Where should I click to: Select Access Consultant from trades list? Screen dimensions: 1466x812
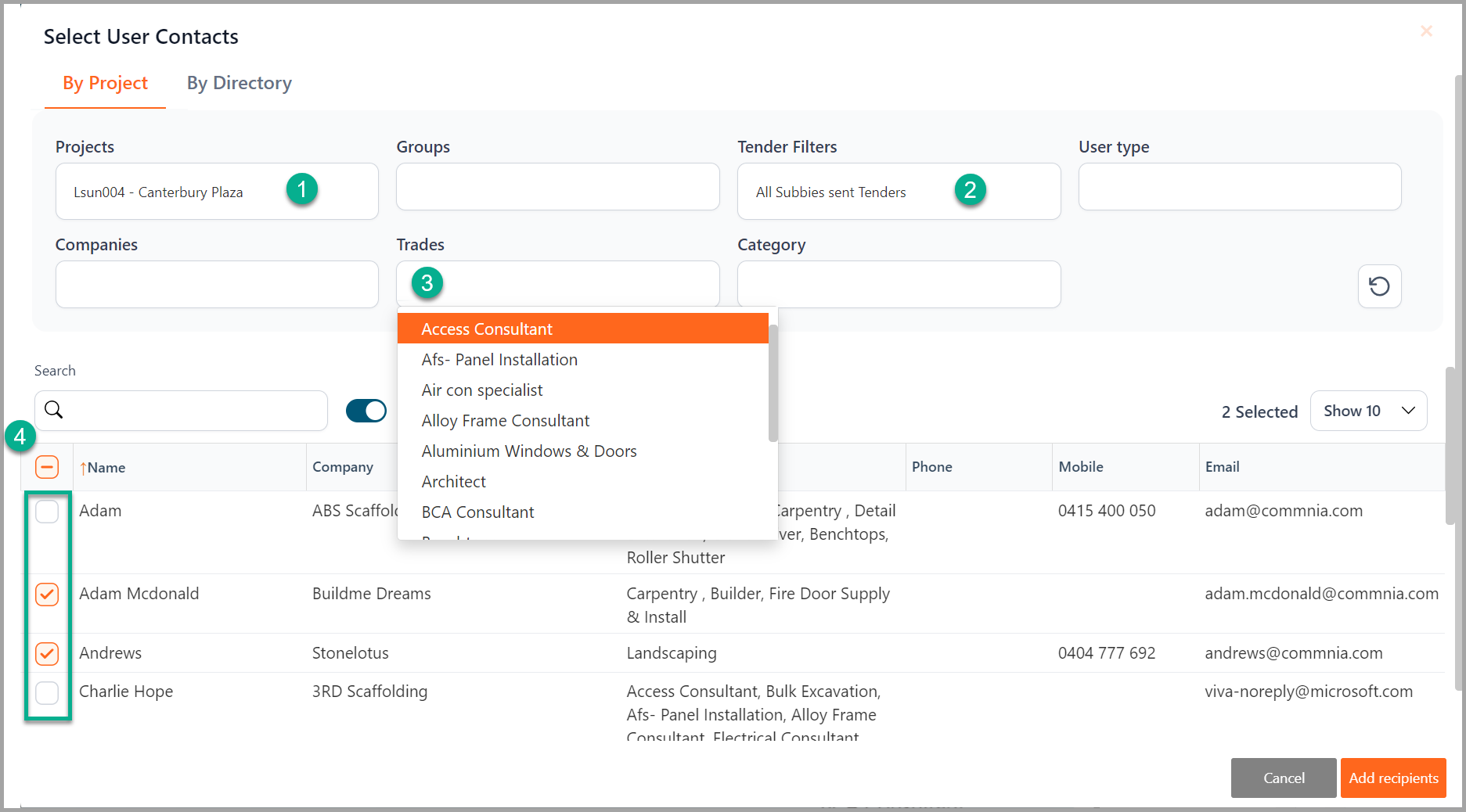tap(582, 329)
